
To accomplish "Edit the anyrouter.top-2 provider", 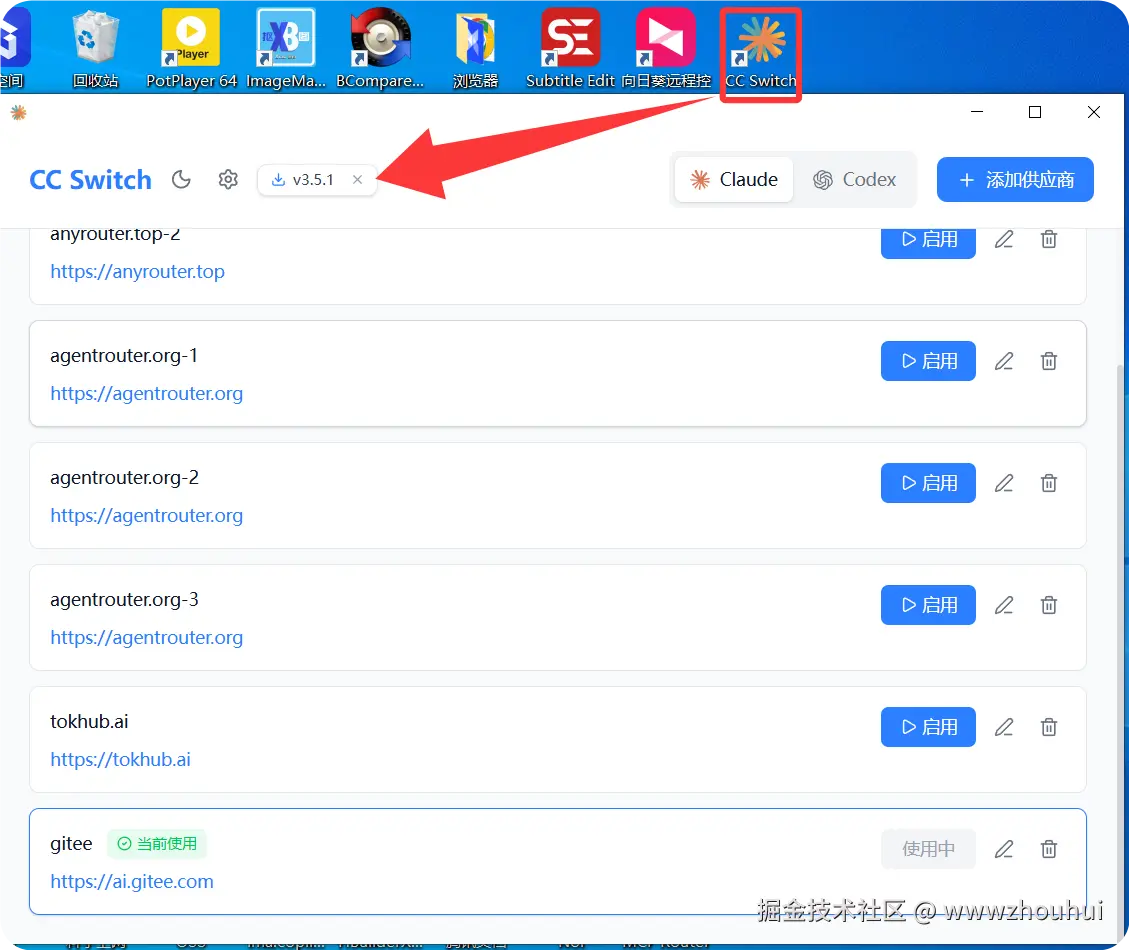I will [x=1004, y=239].
